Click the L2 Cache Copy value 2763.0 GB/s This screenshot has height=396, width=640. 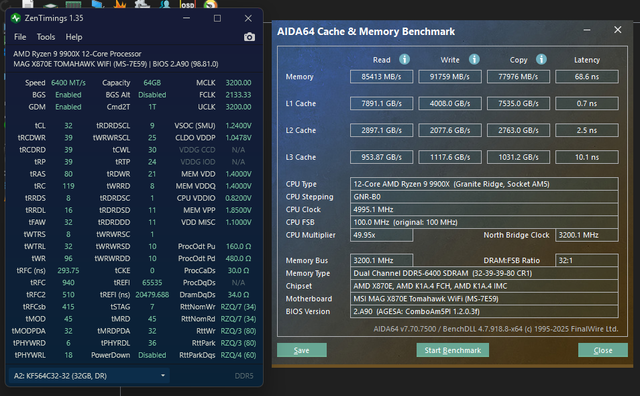point(518,131)
